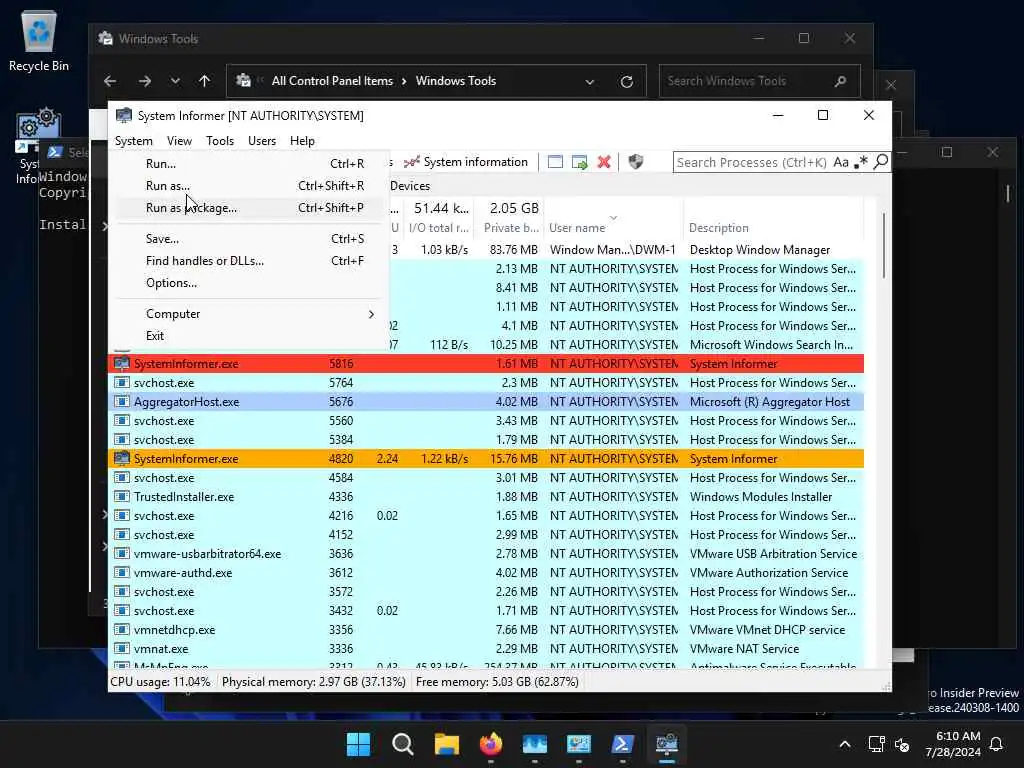Screen dimensions: 1024x768
Task: Choose Run as... menu entry
Action: coord(249,186)
